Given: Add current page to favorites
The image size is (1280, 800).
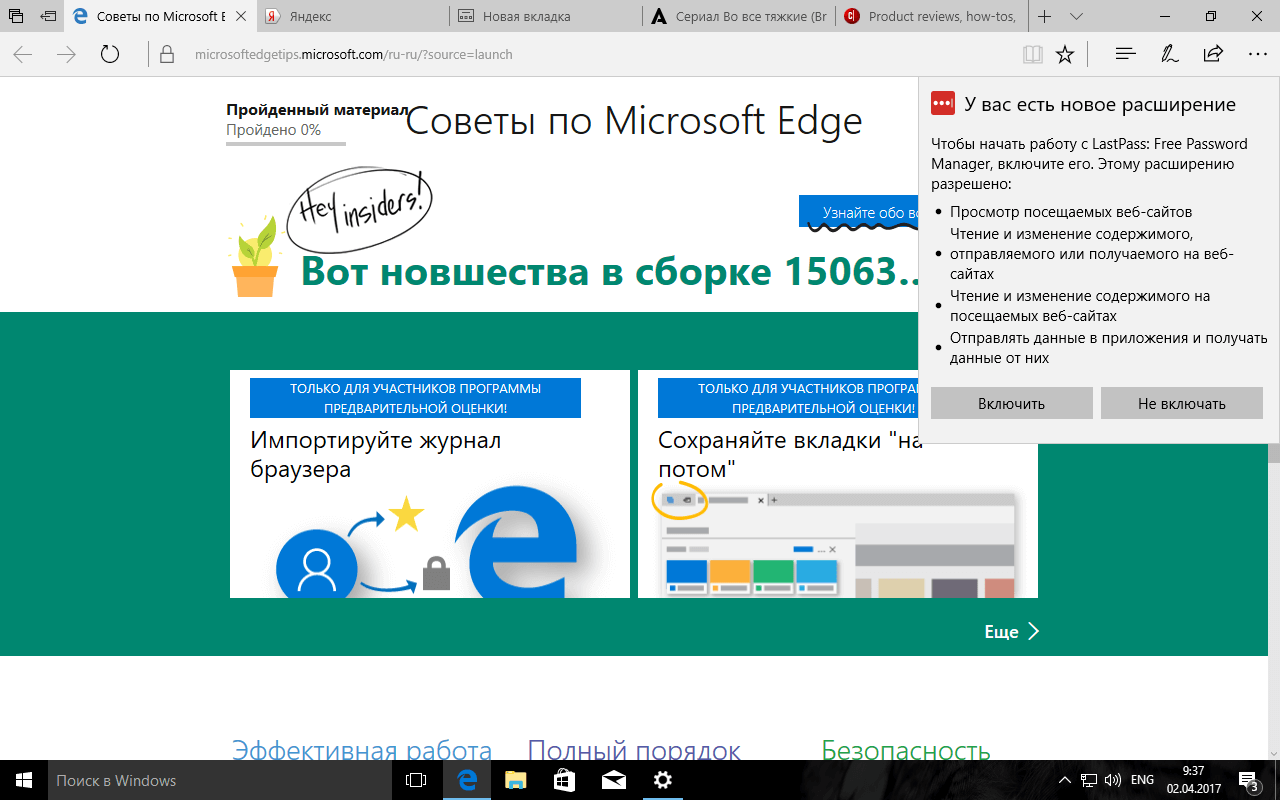Looking at the screenshot, I should coord(1064,54).
